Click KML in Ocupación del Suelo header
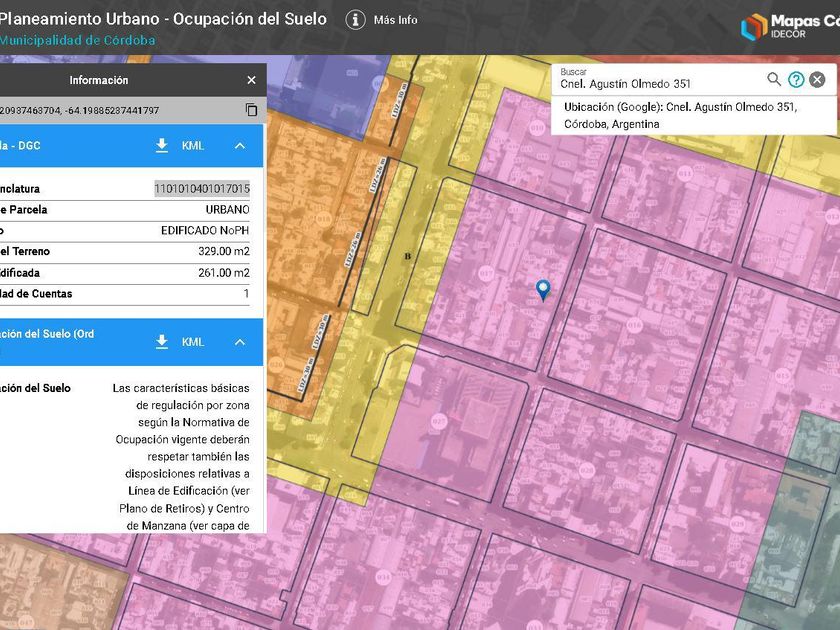The image size is (840, 630). tap(193, 342)
